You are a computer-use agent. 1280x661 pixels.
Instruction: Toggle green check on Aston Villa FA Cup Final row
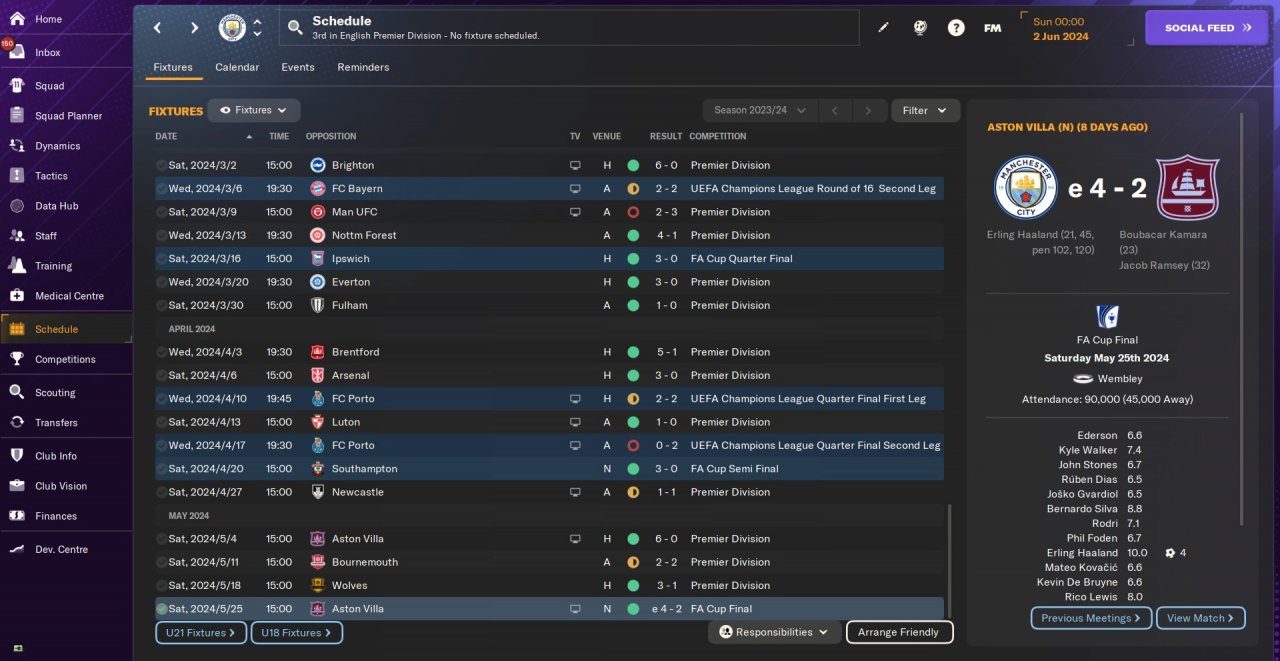(x=161, y=608)
